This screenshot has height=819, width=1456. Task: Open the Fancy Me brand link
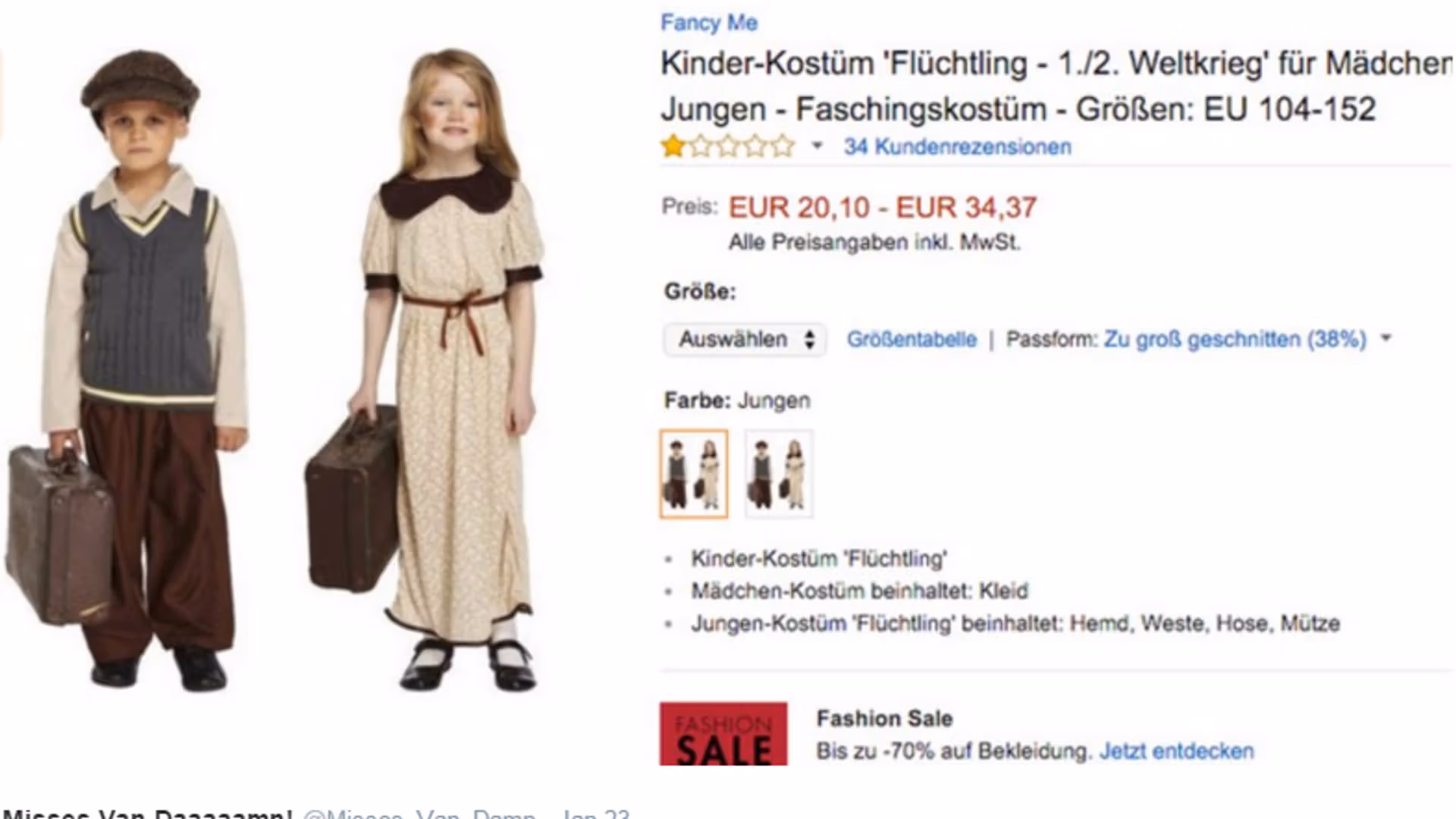pos(709,23)
